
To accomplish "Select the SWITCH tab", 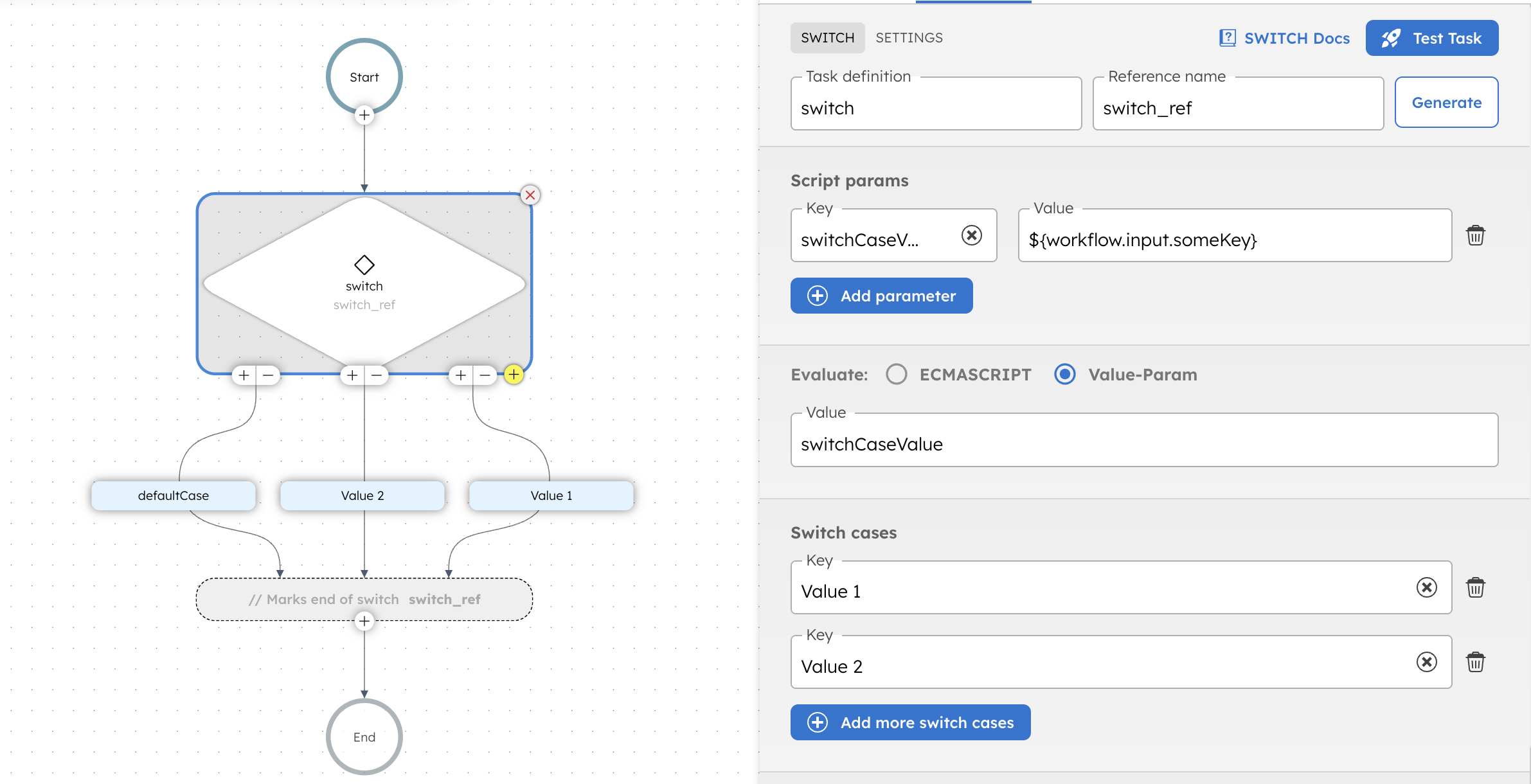I will (x=827, y=37).
